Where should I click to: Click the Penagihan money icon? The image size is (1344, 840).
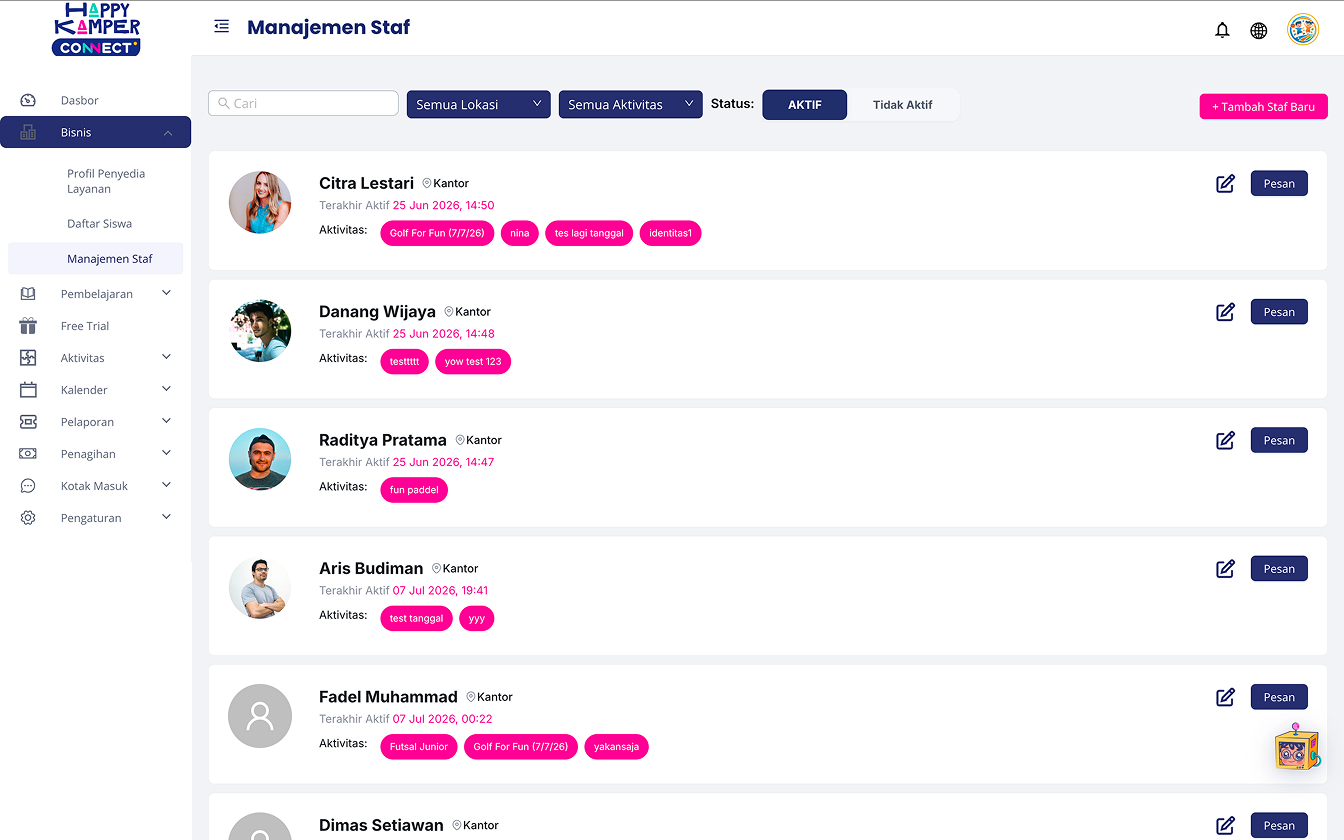click(x=28, y=454)
